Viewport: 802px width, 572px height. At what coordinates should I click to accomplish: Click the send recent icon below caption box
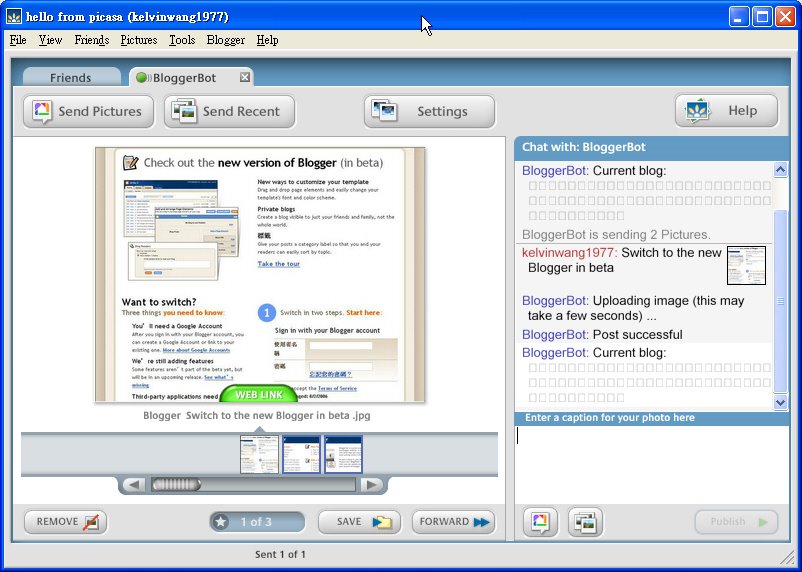(585, 522)
